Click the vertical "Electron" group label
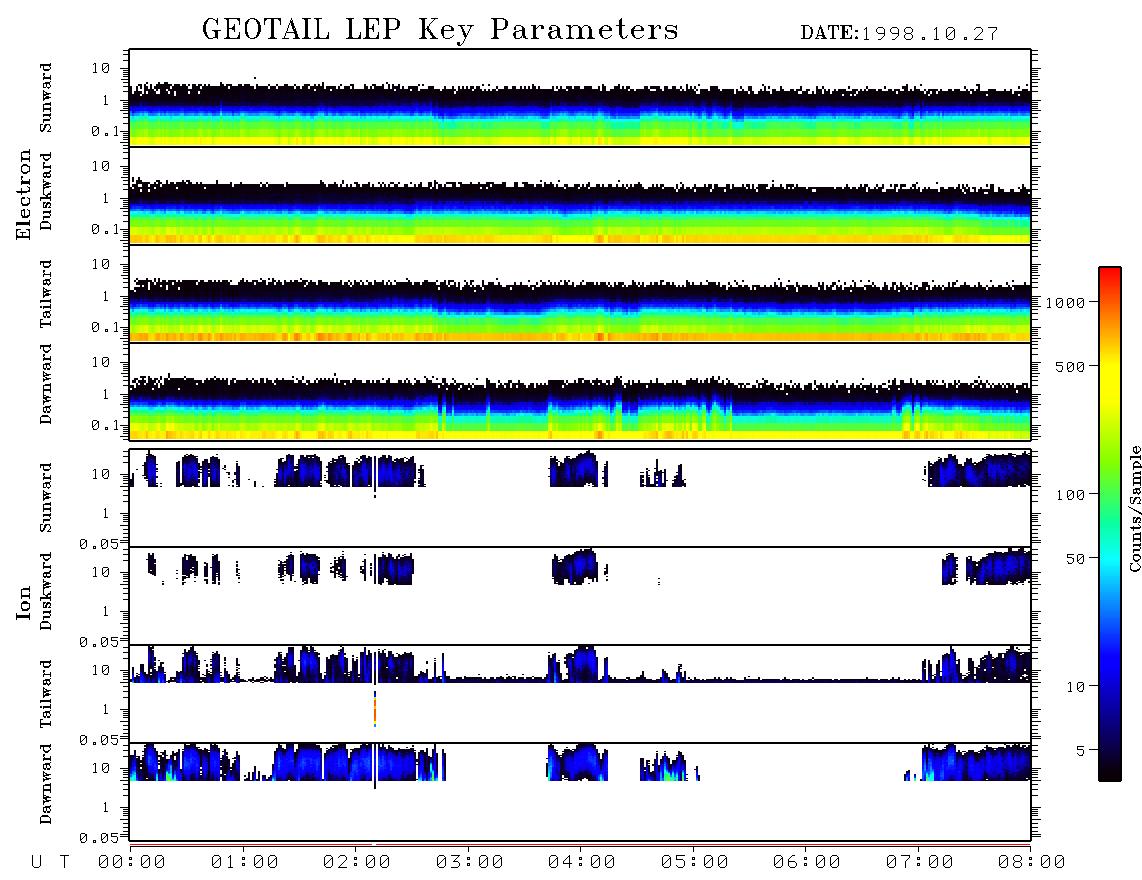This screenshot has height=880, width=1142. pos(23,194)
